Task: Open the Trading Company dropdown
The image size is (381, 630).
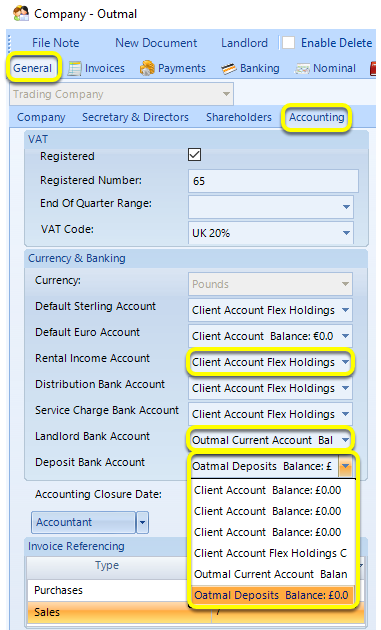Action: click(226, 94)
